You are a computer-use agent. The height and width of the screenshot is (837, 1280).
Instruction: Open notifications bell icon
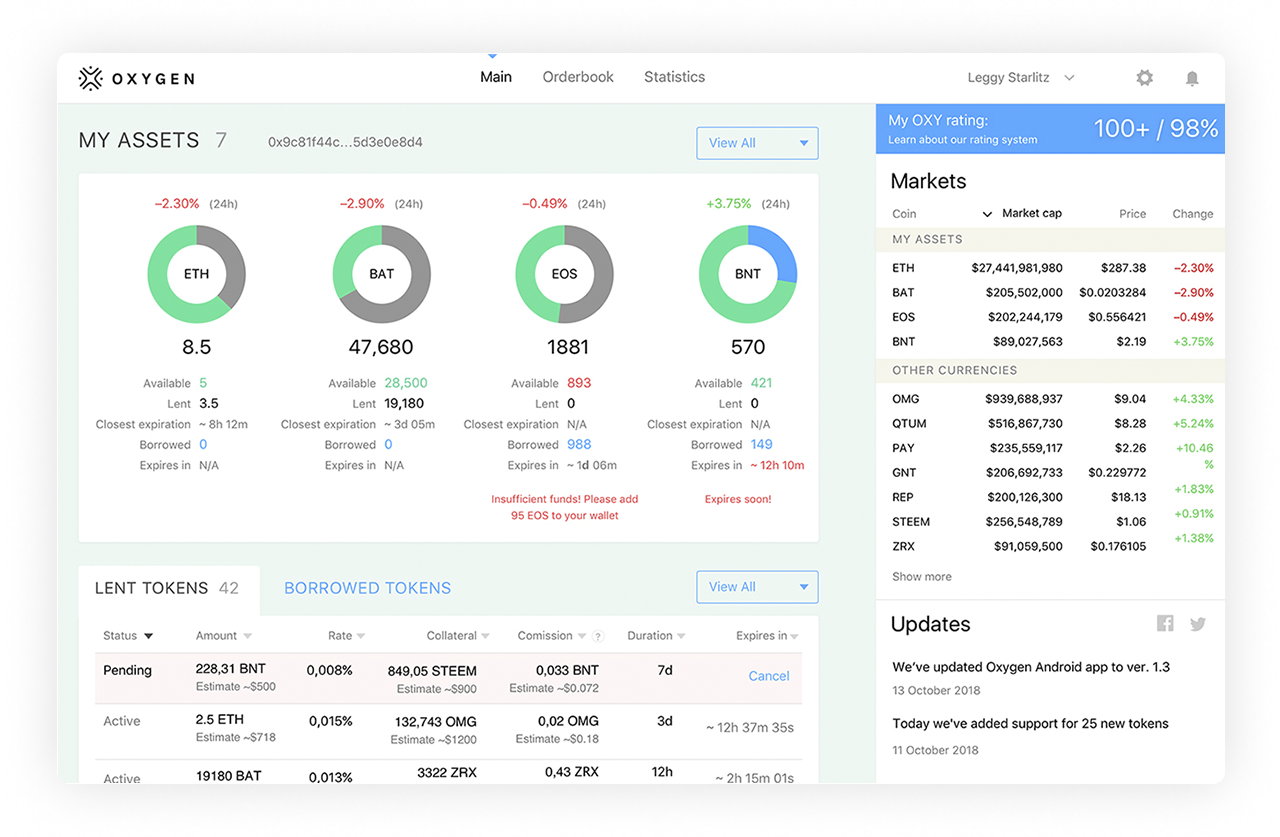[x=1192, y=78]
